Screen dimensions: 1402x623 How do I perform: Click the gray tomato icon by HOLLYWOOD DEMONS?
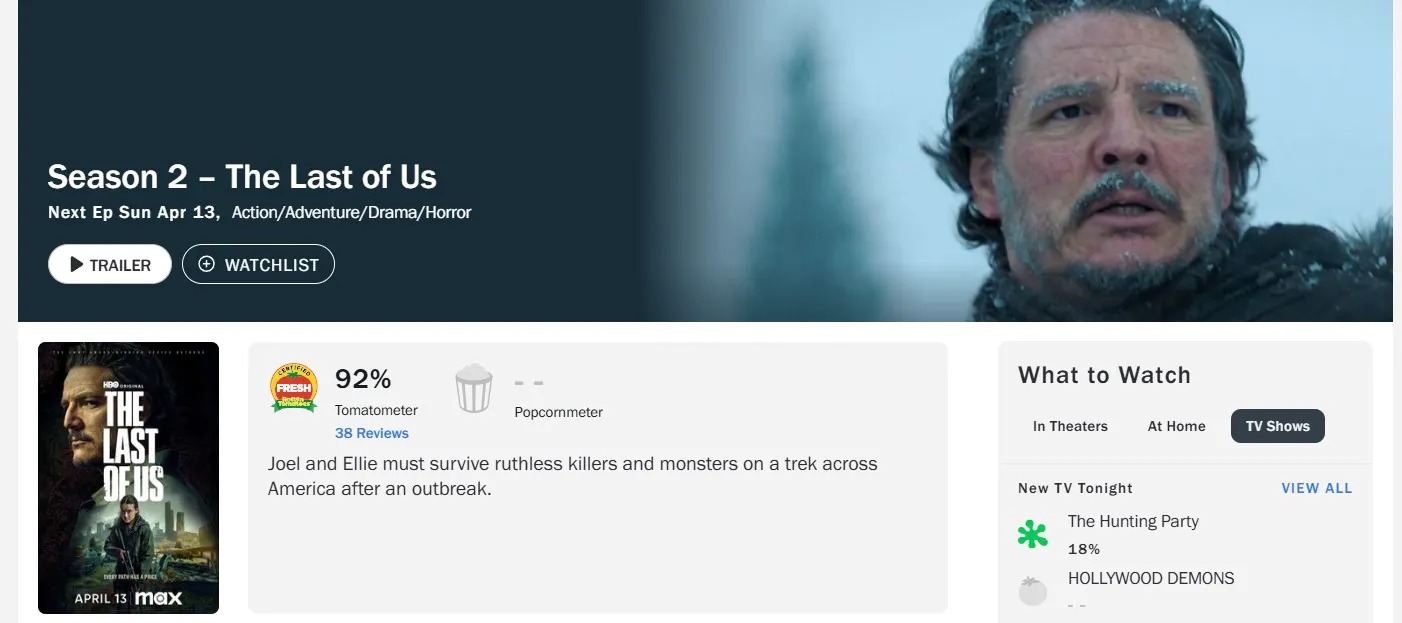[x=1033, y=591]
